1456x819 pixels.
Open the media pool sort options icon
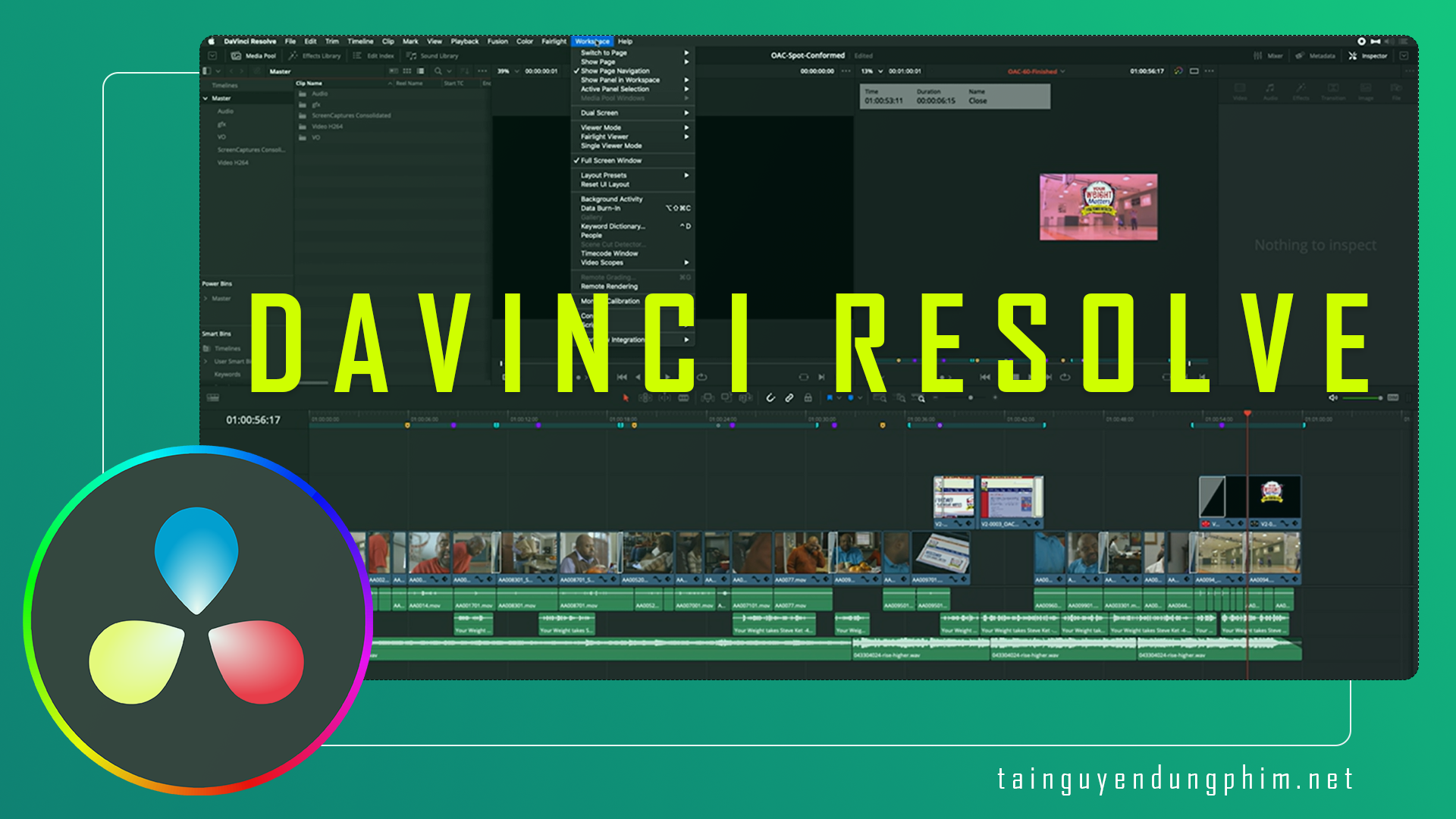pyautogui.click(x=465, y=71)
